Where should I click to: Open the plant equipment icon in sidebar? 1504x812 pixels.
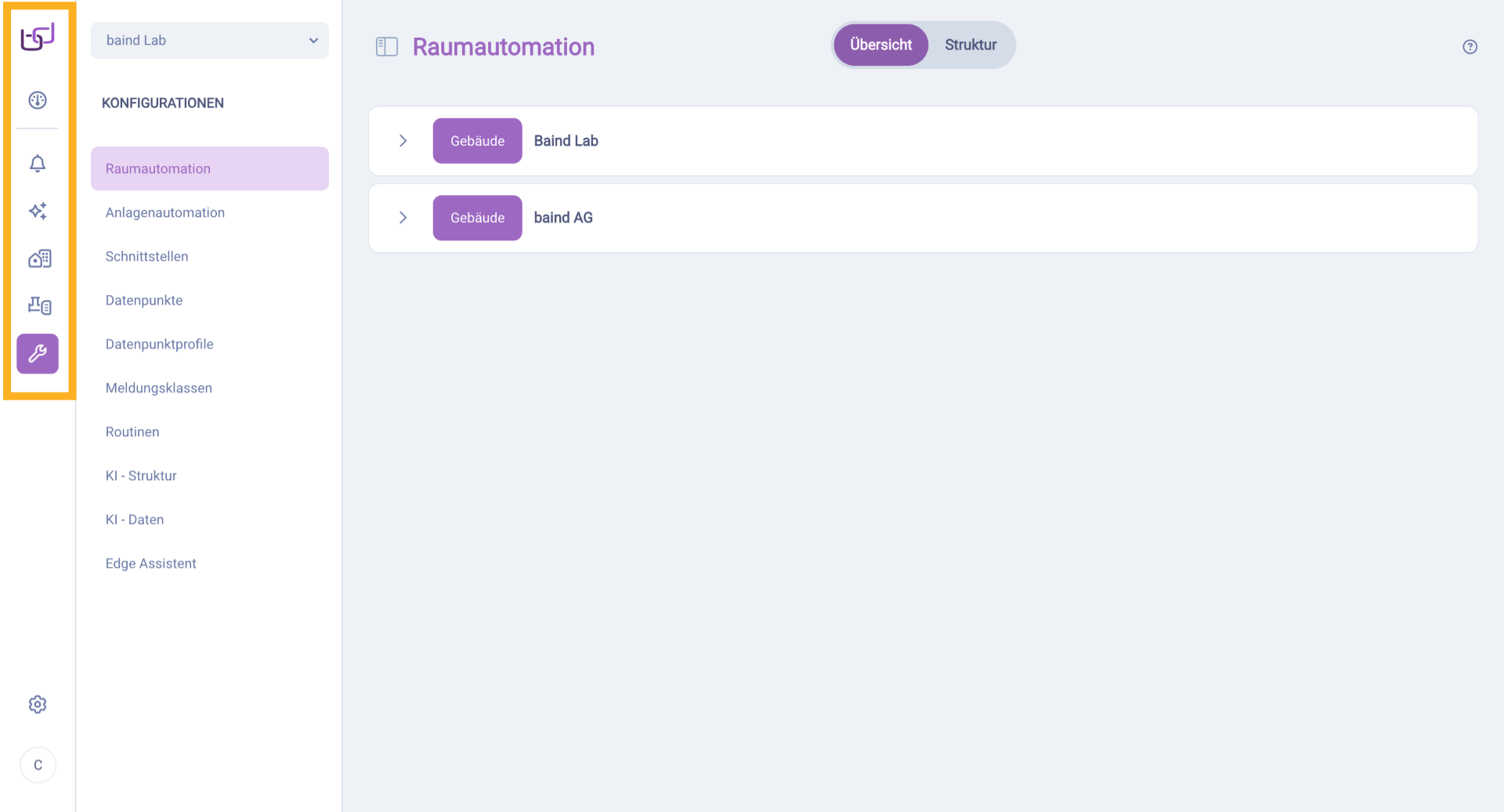tap(39, 305)
